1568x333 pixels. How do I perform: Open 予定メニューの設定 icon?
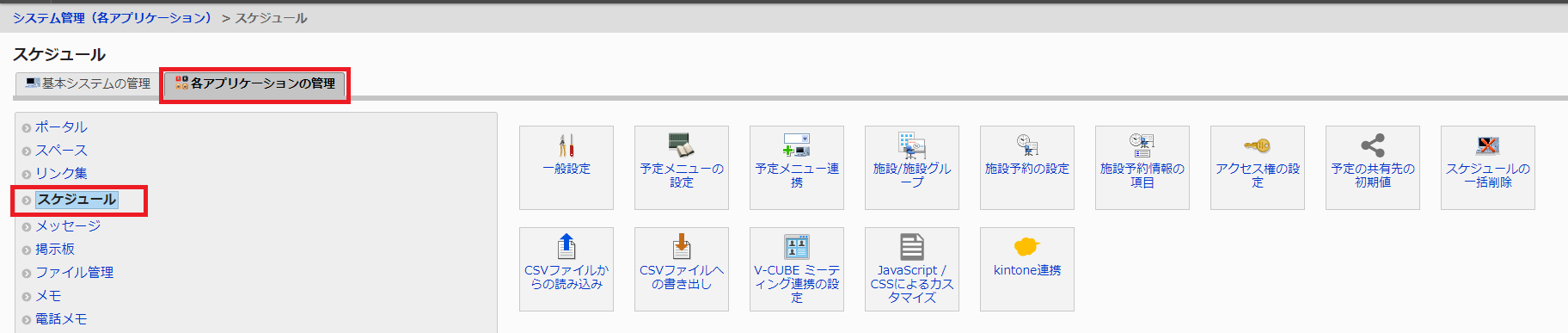click(x=681, y=145)
